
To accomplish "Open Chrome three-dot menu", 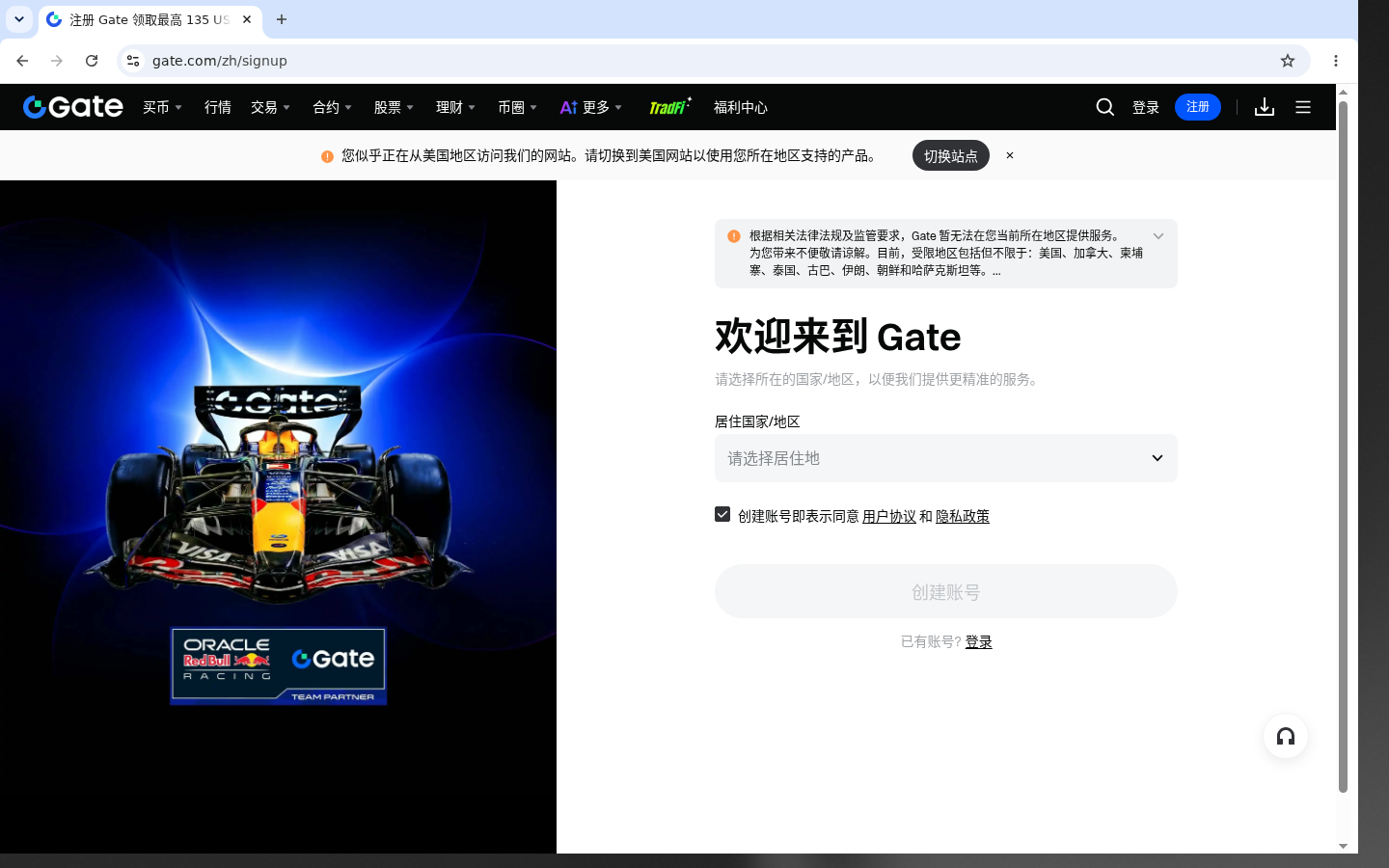I will click(x=1336, y=61).
